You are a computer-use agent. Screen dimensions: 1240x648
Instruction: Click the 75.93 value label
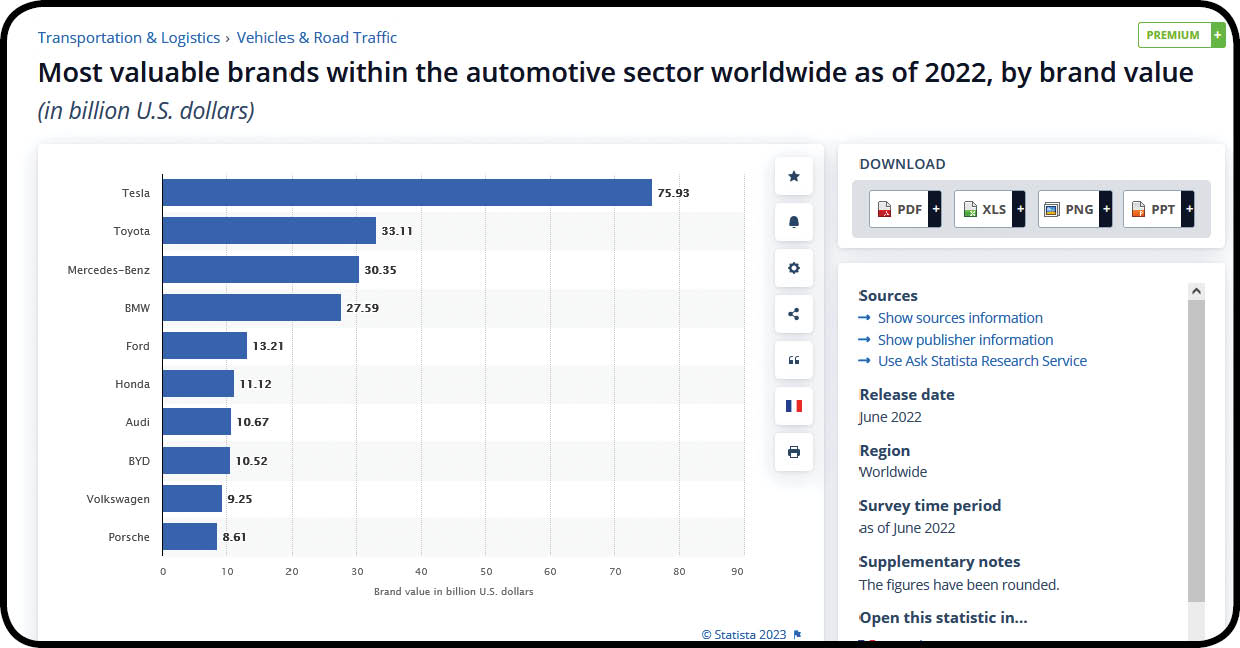(x=673, y=193)
